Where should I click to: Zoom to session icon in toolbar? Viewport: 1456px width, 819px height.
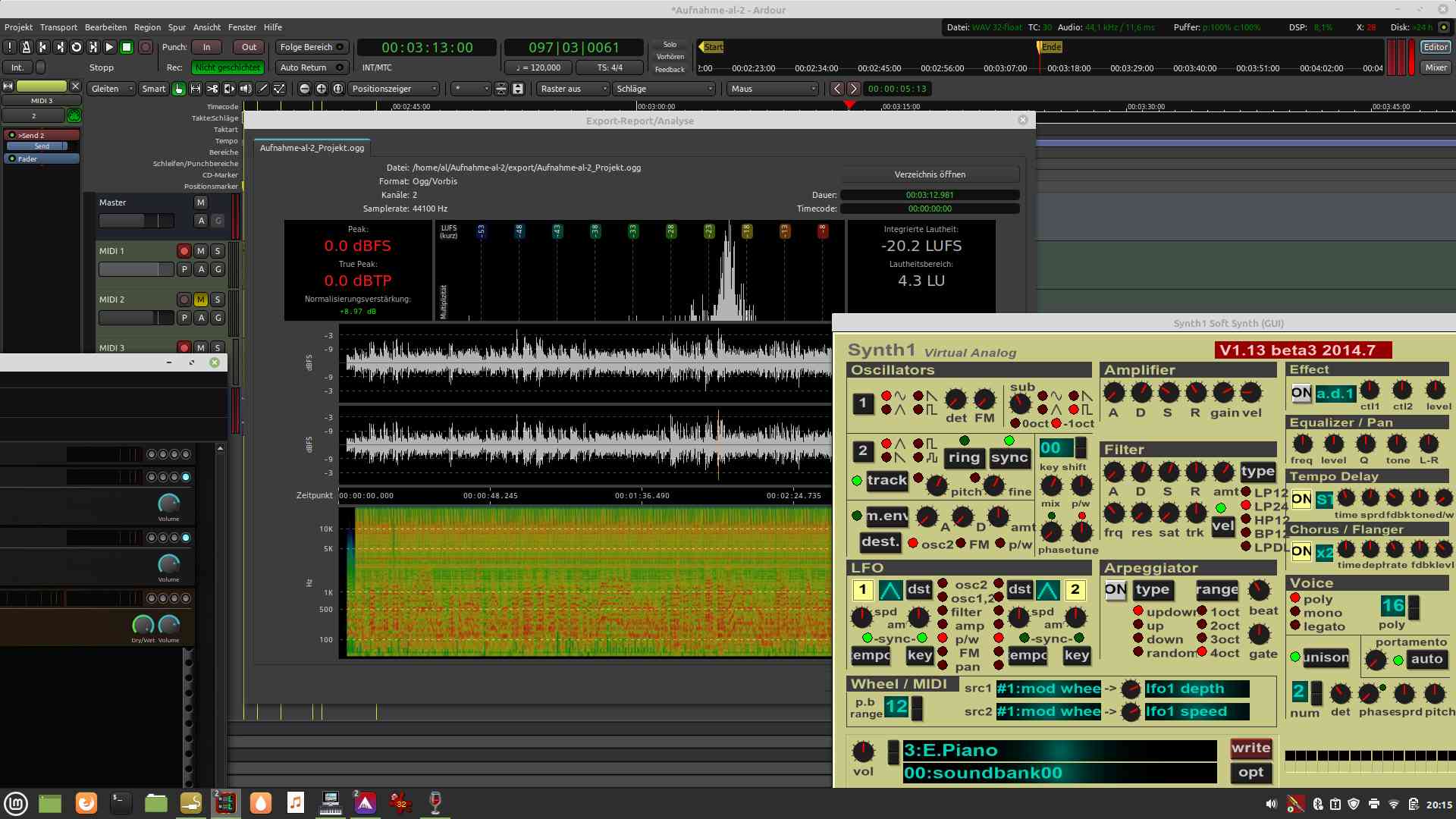(x=338, y=89)
